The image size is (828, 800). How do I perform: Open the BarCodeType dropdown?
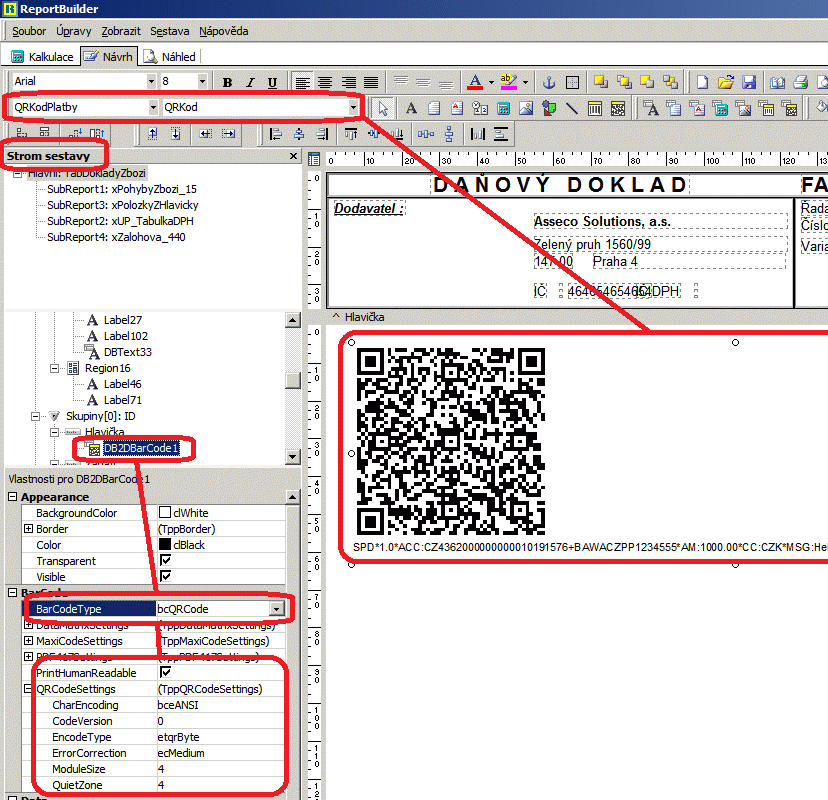click(x=276, y=608)
